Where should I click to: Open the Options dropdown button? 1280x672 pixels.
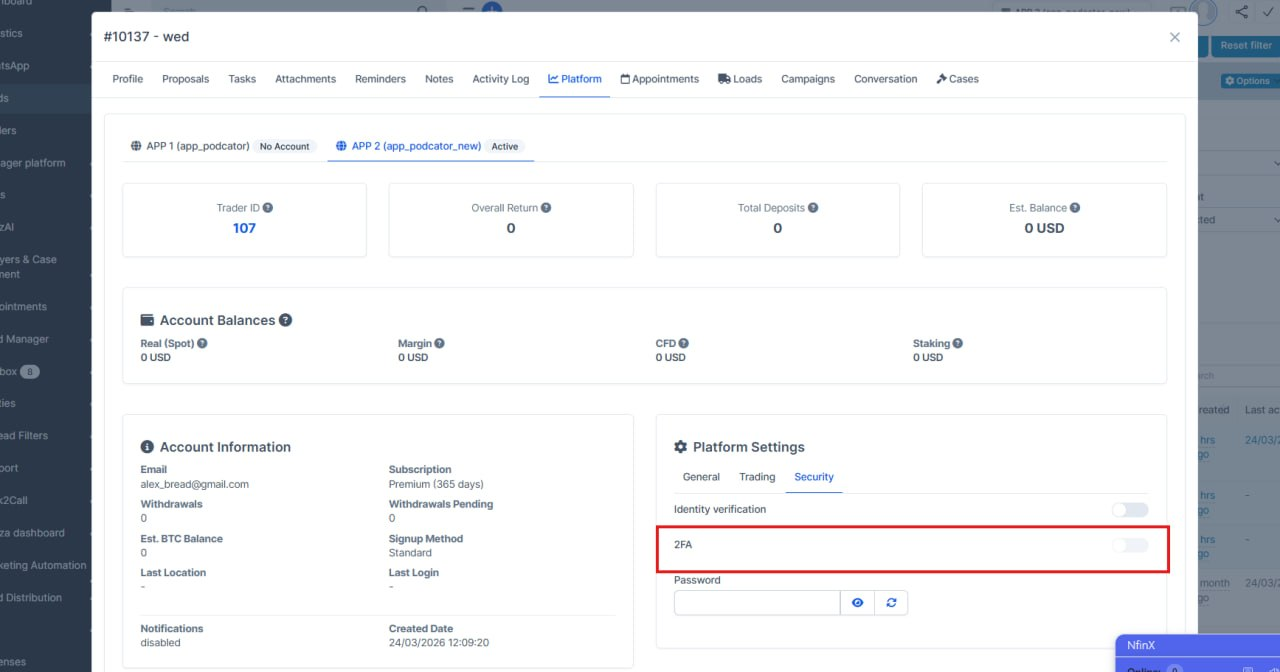[1247, 81]
